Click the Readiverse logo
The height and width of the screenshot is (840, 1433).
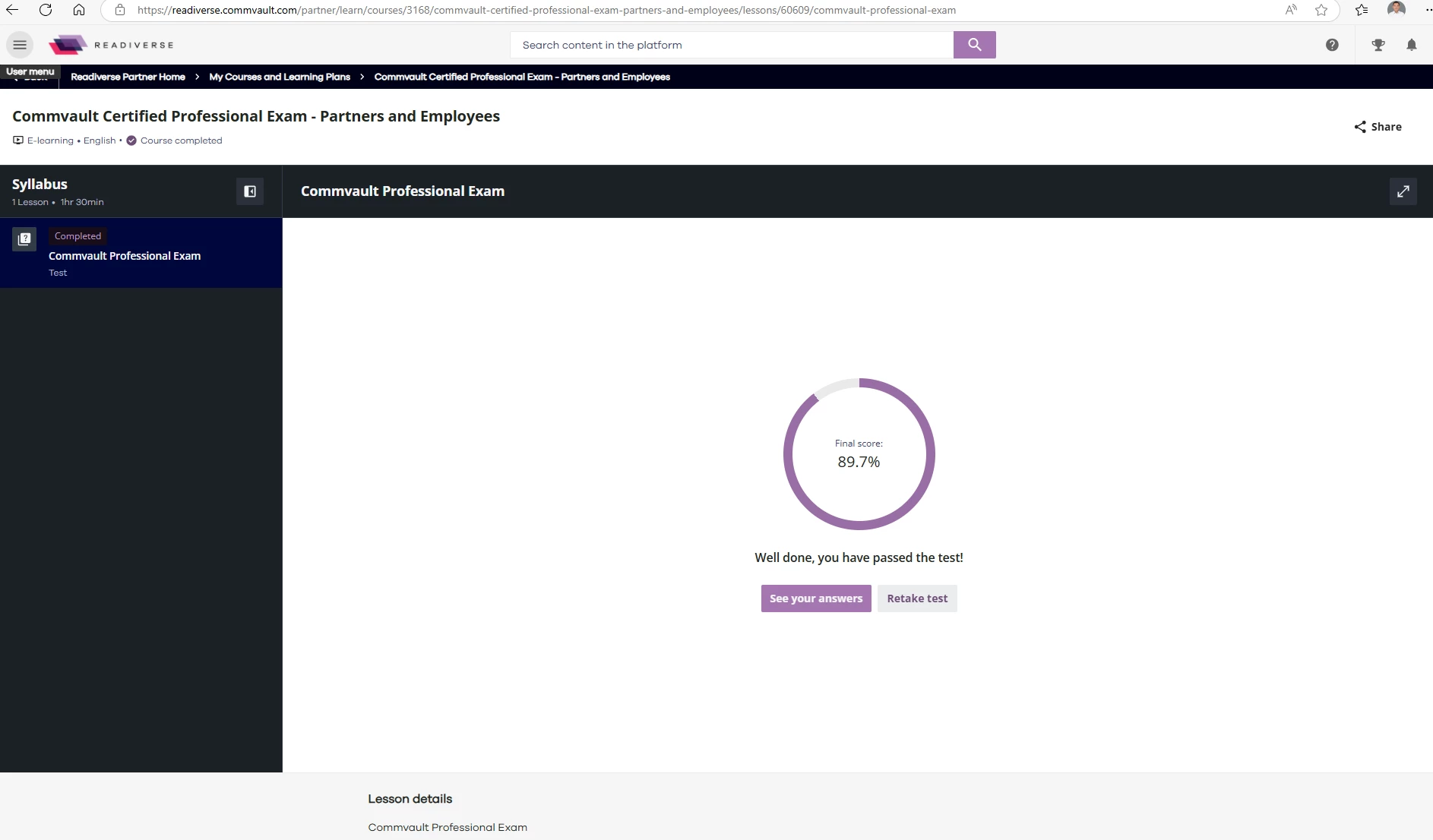click(x=111, y=45)
